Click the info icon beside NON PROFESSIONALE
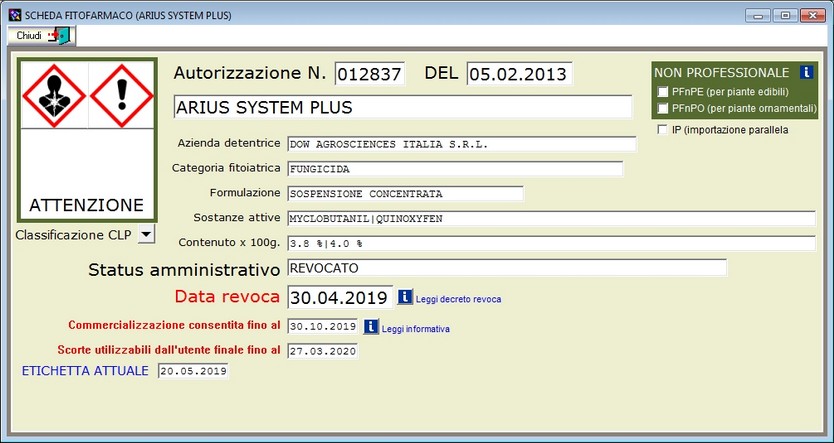 click(x=806, y=72)
